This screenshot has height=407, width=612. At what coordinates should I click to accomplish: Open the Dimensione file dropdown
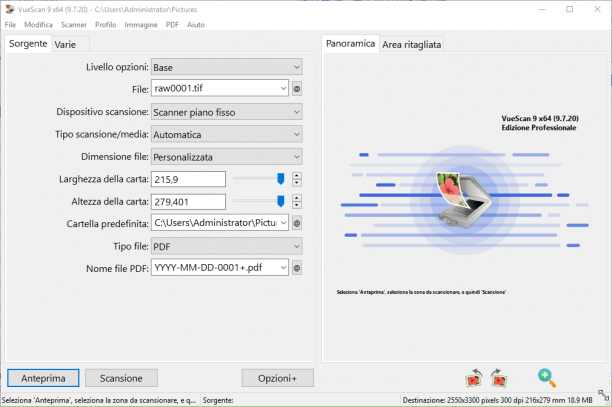point(227,157)
